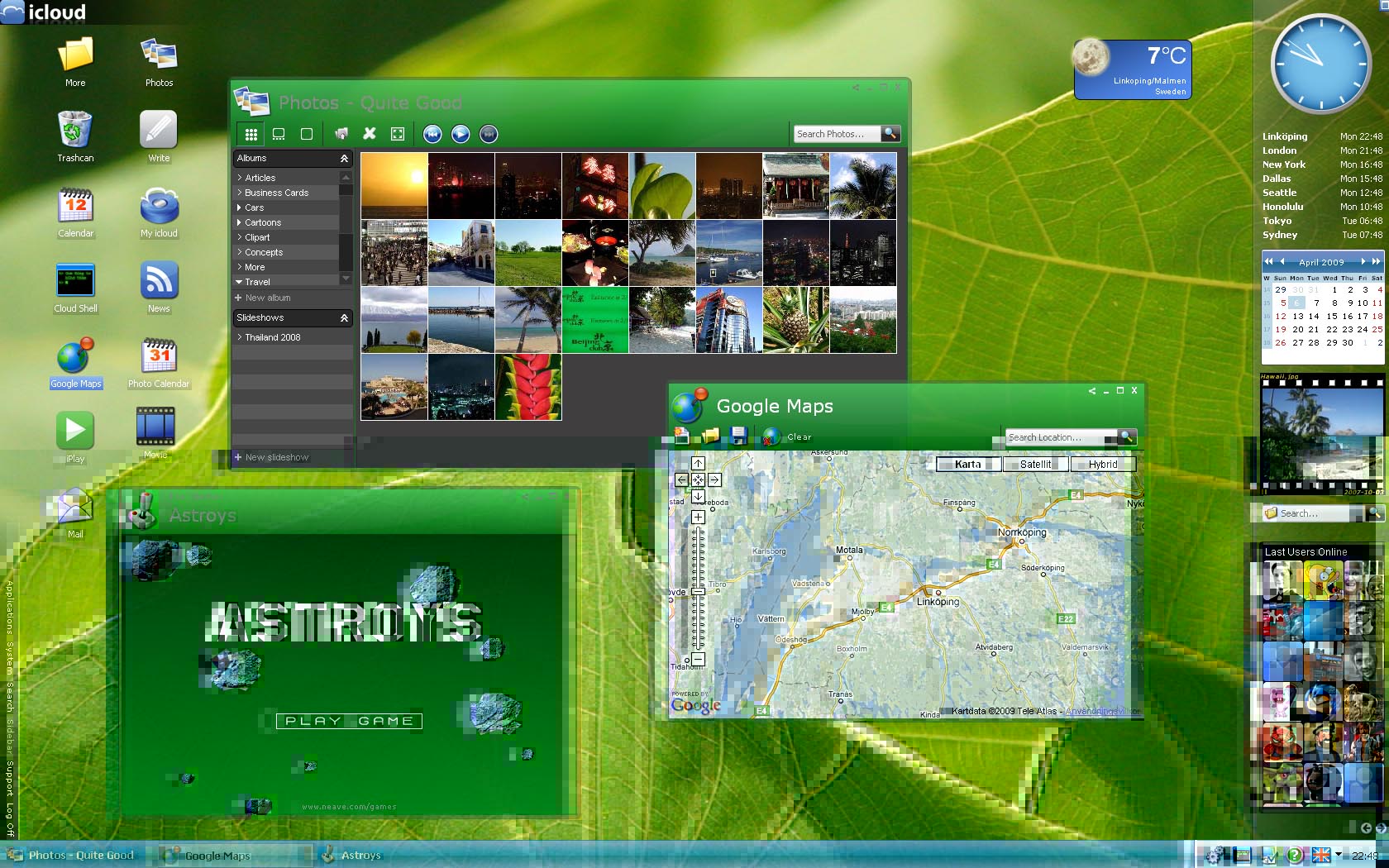Go to previous photo in slideshow controls
Viewport: 1389px width, 868px height.
[x=432, y=134]
